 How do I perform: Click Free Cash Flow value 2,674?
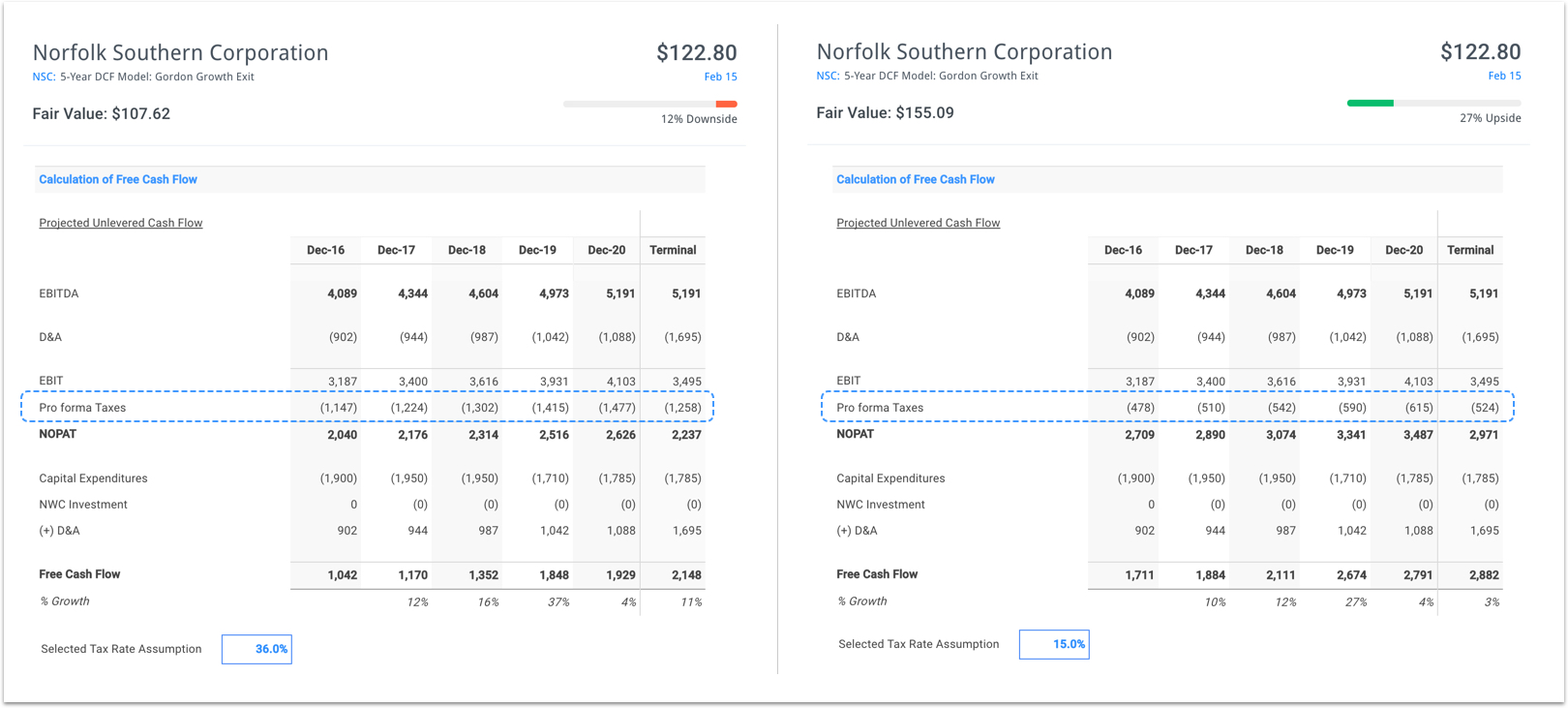tap(1351, 575)
